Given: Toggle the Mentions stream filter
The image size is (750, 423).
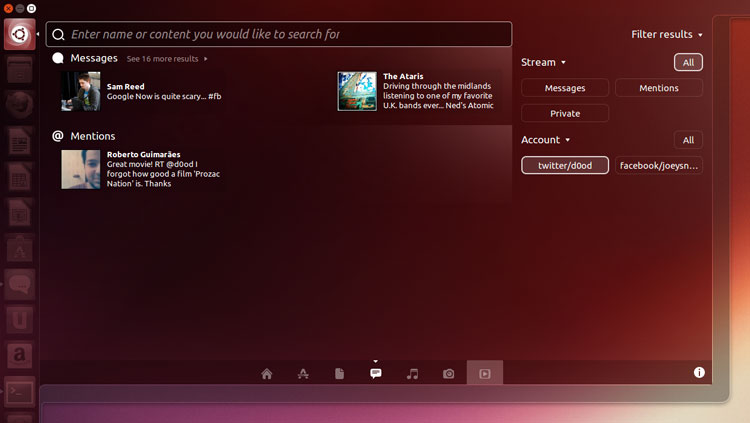Looking at the screenshot, I should 658,88.
